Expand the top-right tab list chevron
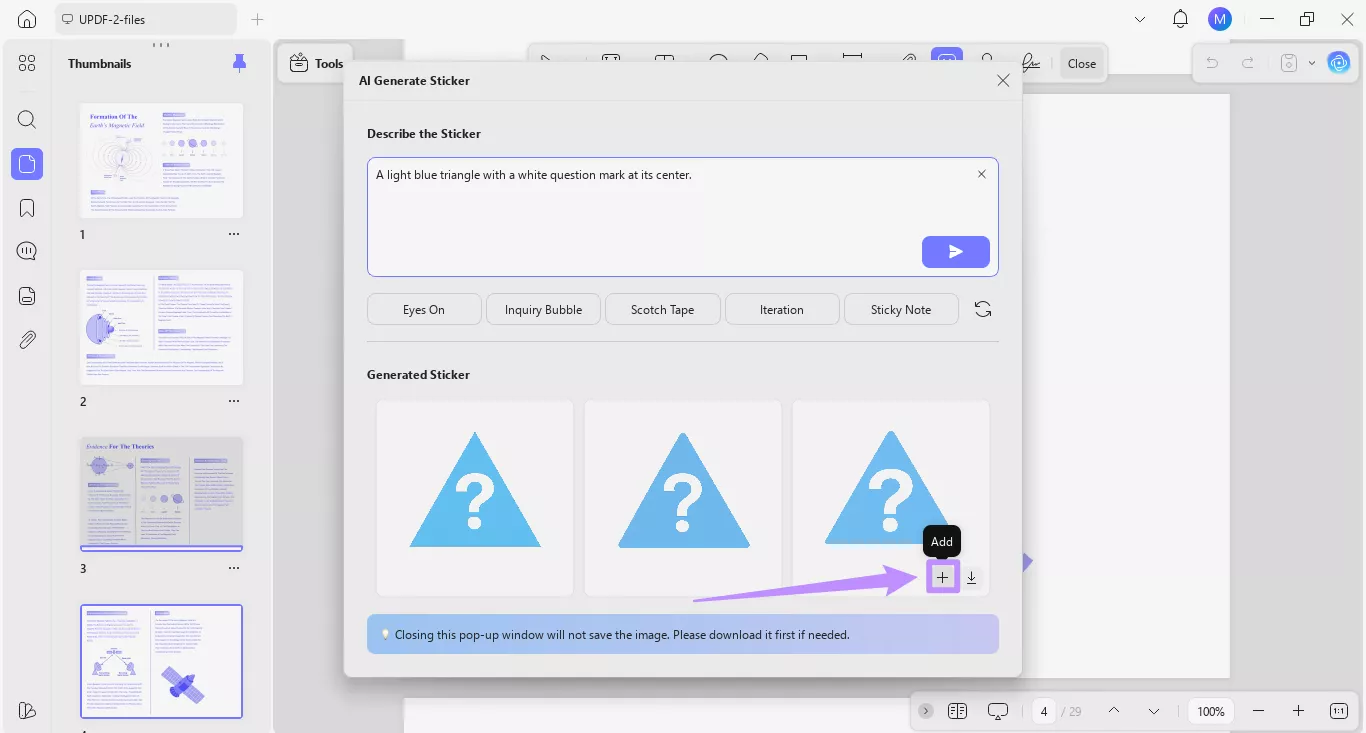1366x733 pixels. pyautogui.click(x=1140, y=19)
